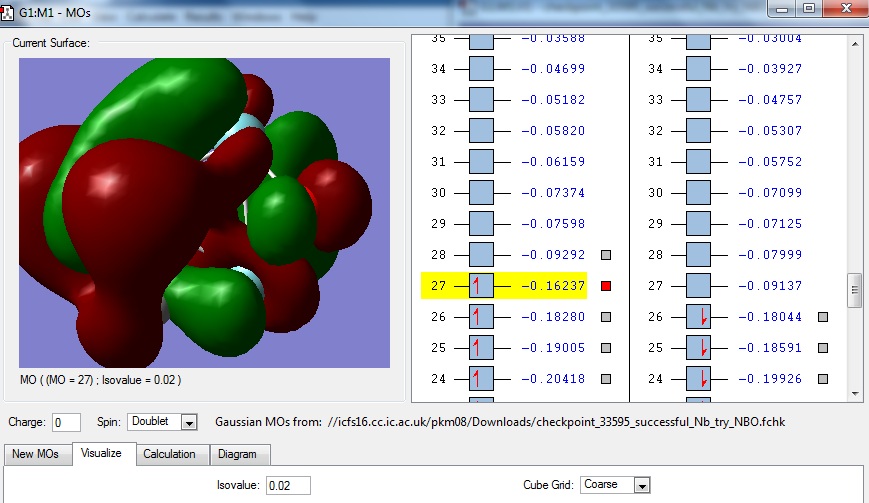Select beta orbital 33 empty box
This screenshot has height=503, width=869.
click(x=698, y=100)
